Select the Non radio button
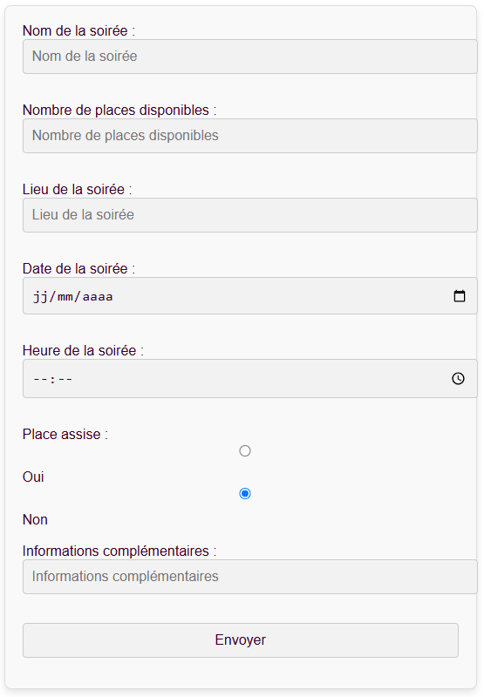This screenshot has height=697, width=484. [245, 493]
